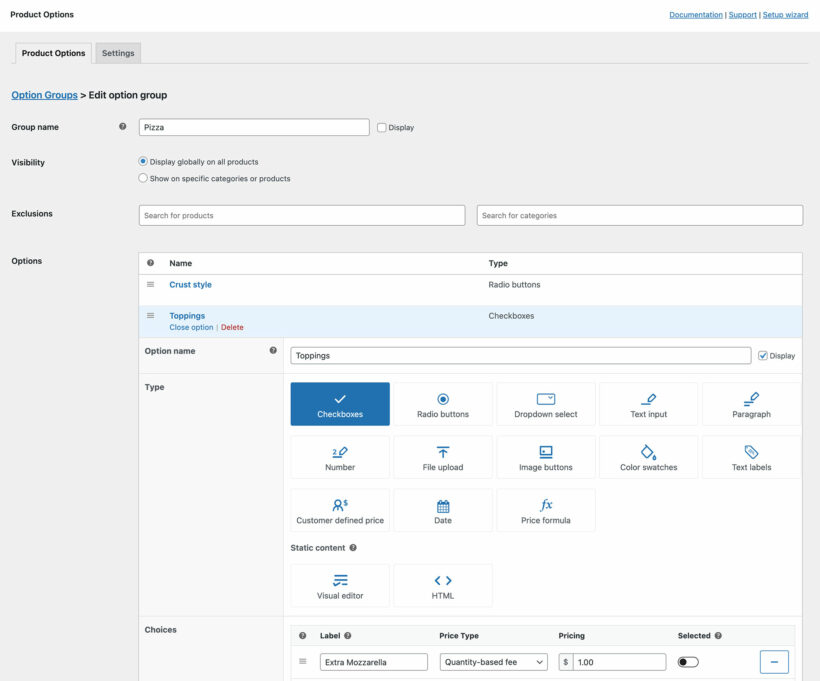Open the Visual editor static content
The image size is (820, 681).
coord(339,584)
